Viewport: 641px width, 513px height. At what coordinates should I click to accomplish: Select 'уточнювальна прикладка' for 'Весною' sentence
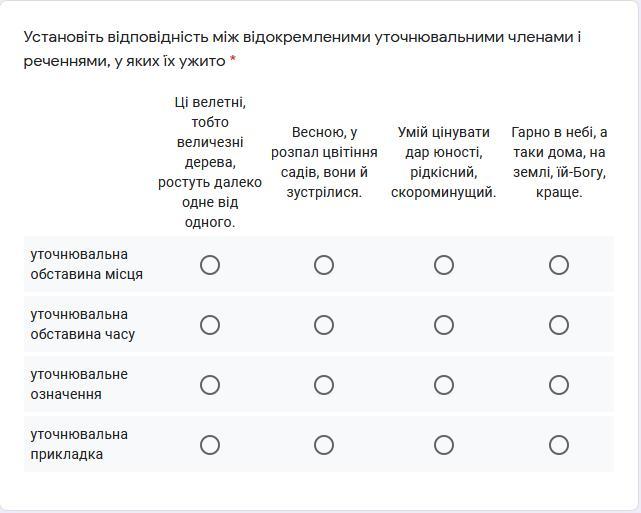[324, 445]
